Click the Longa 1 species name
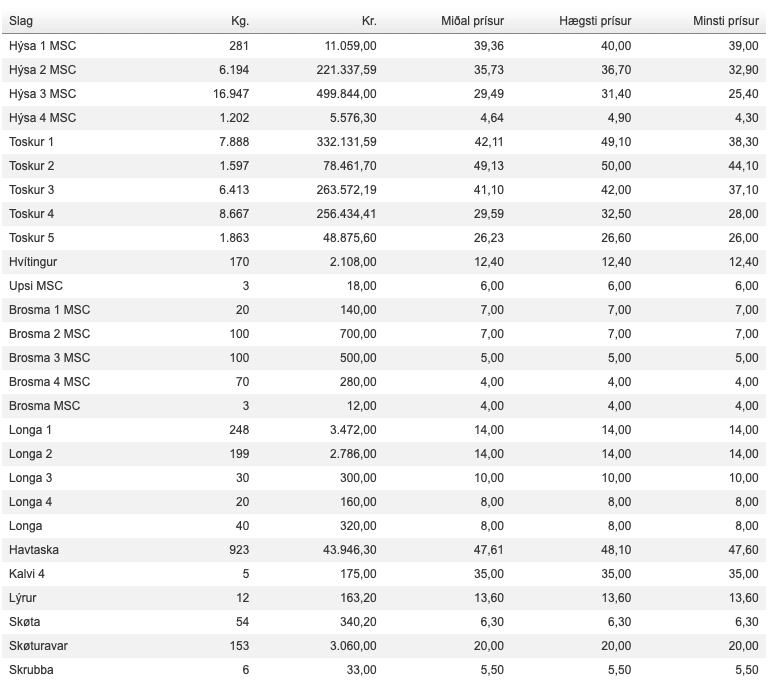 30,429
